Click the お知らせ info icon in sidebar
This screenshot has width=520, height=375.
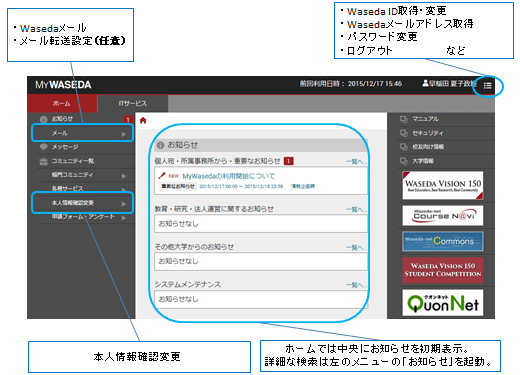tap(44, 119)
